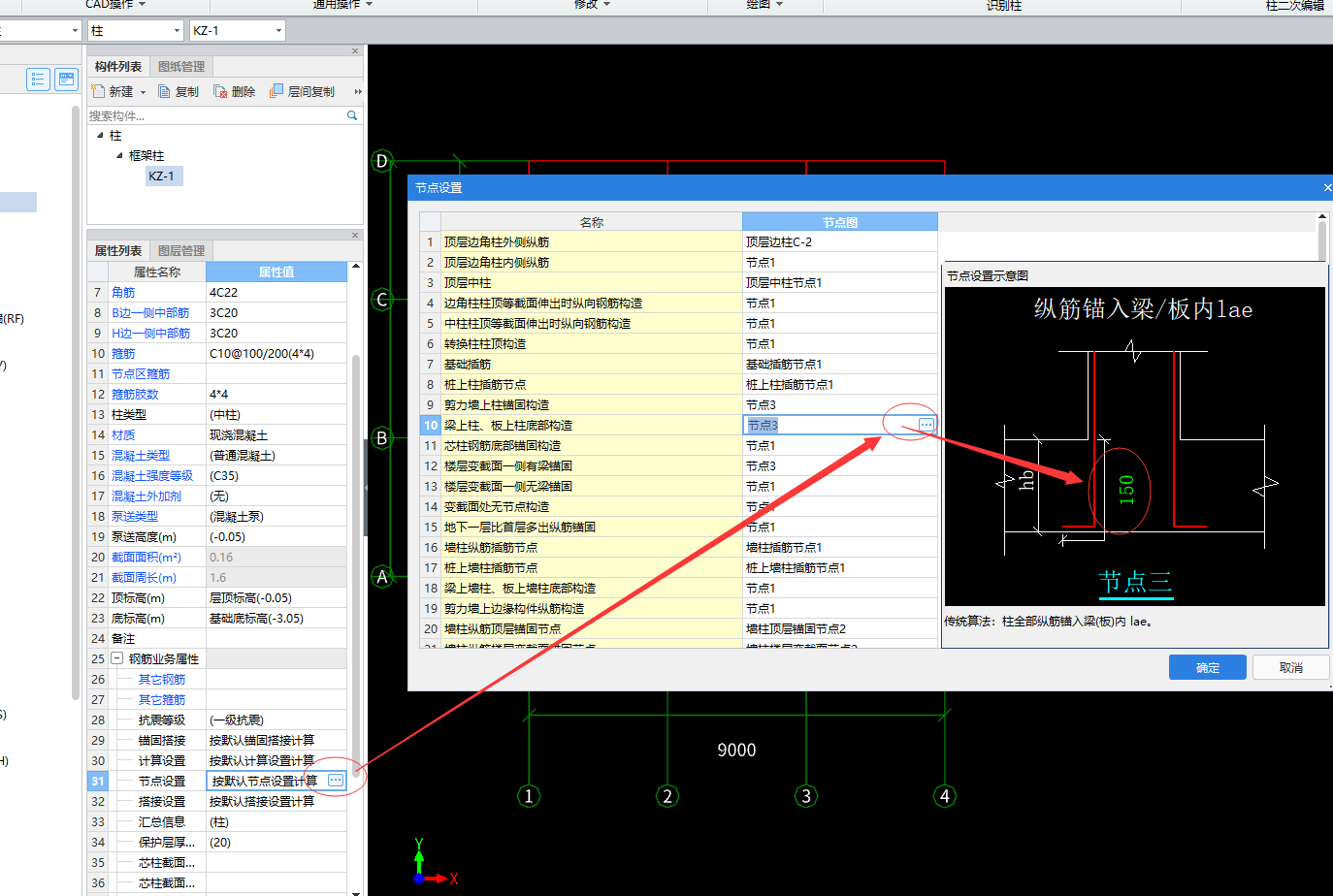1333x896 pixels.
Task: Switch to 属性列表 tab
Action: (x=118, y=250)
